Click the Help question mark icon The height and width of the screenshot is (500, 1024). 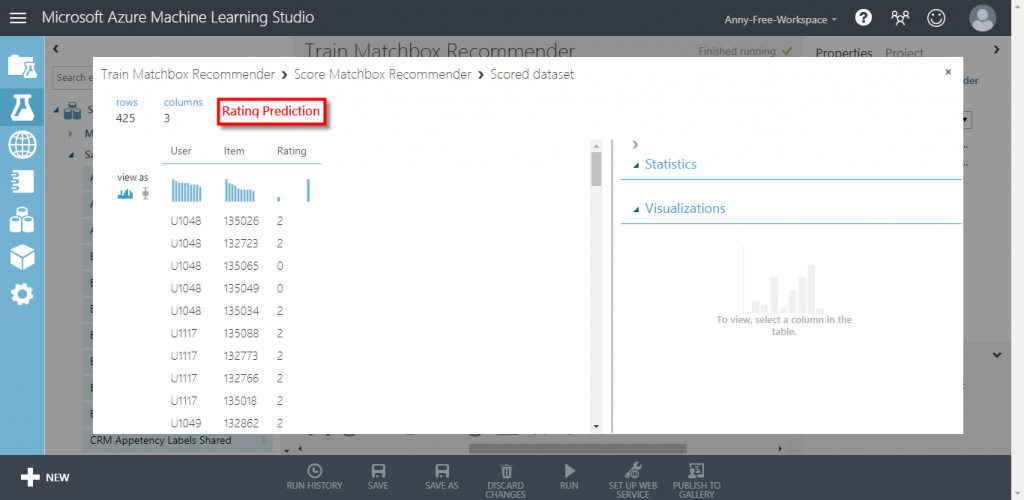863,18
